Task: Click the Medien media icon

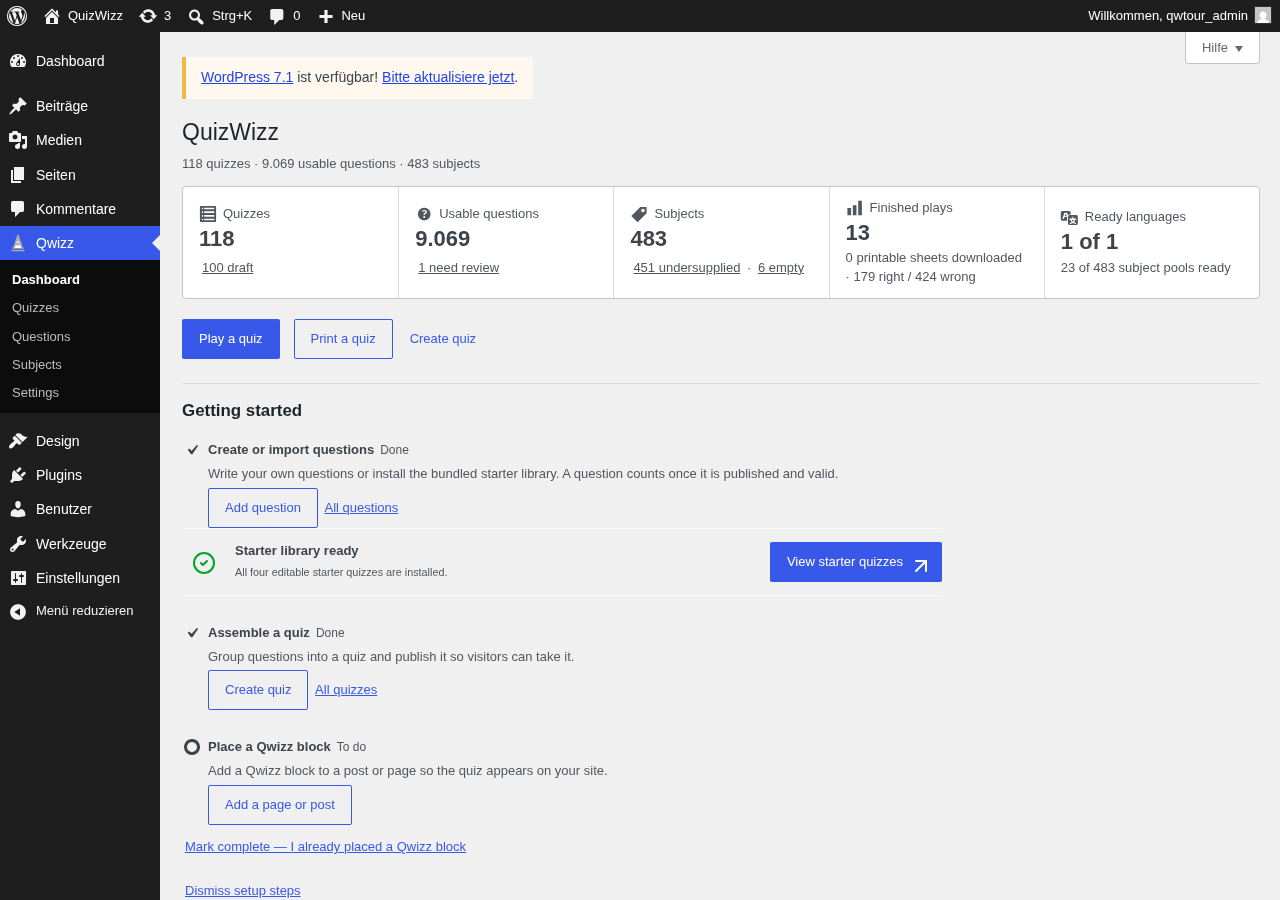Action: 18,140
